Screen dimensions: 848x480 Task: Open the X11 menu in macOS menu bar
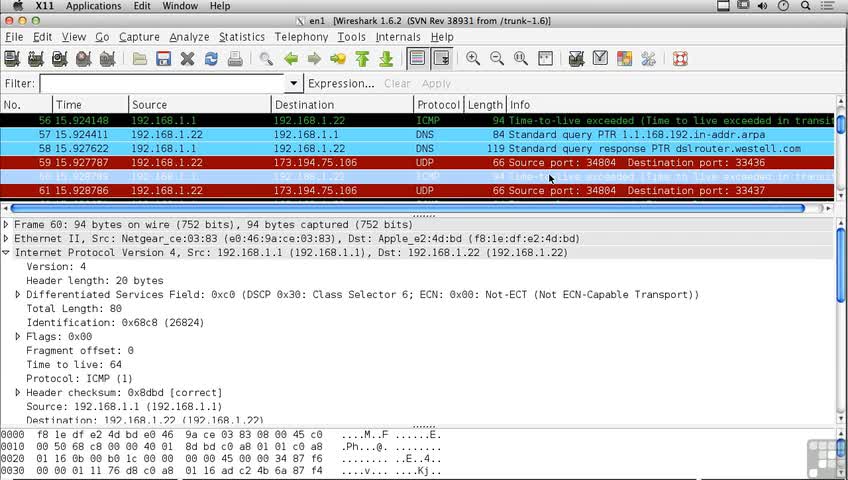[44, 6]
